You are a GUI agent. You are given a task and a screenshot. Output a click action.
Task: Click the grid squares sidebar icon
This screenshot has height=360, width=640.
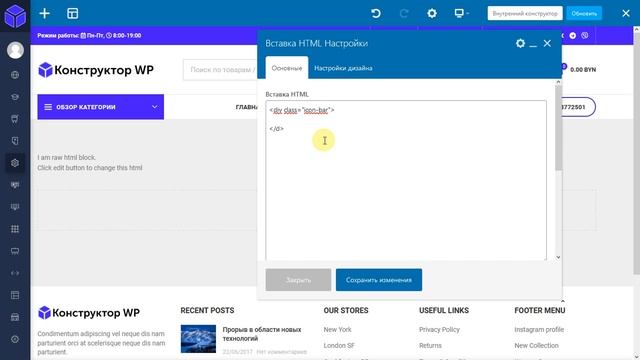point(15,229)
